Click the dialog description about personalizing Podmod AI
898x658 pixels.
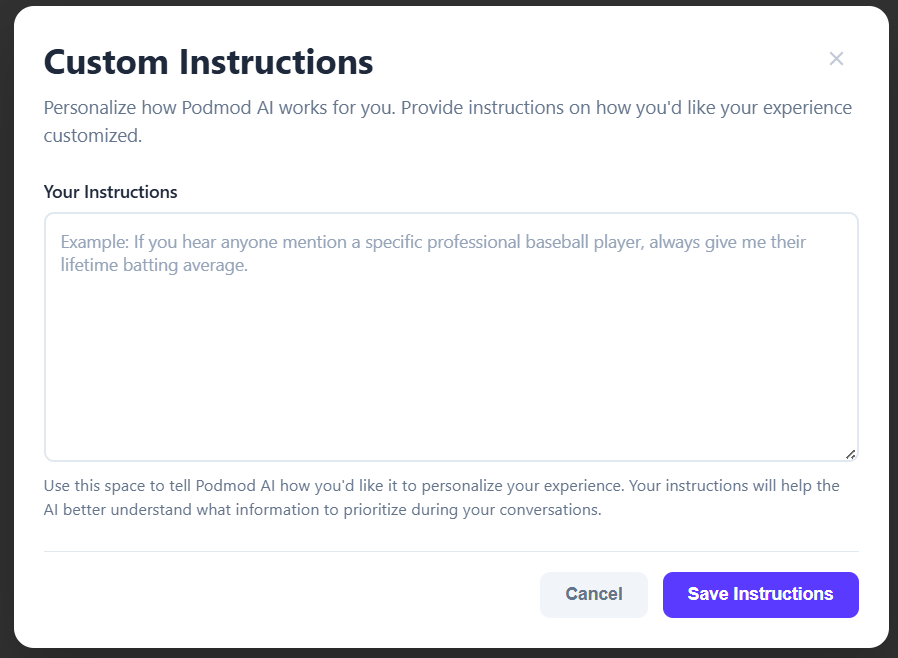pyautogui.click(x=447, y=120)
